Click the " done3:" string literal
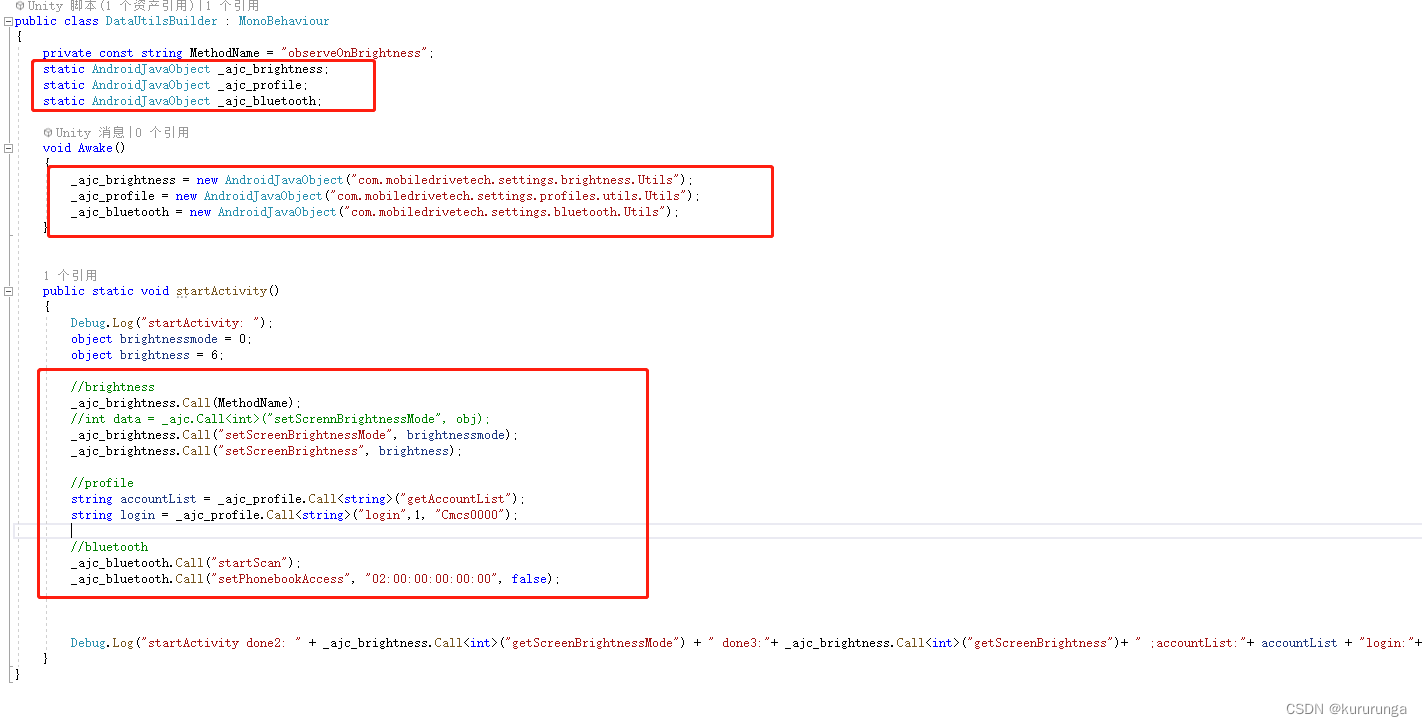 point(738,643)
